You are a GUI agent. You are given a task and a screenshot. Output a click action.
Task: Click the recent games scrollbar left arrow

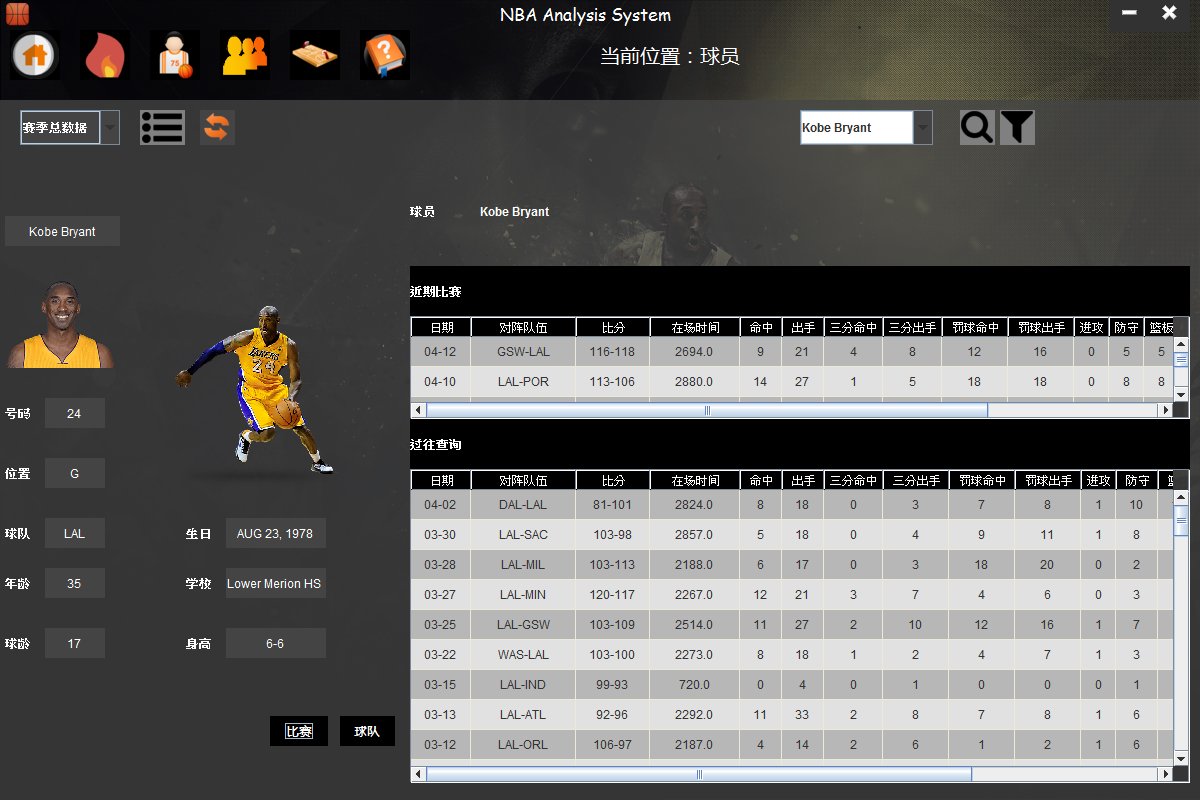click(x=419, y=410)
